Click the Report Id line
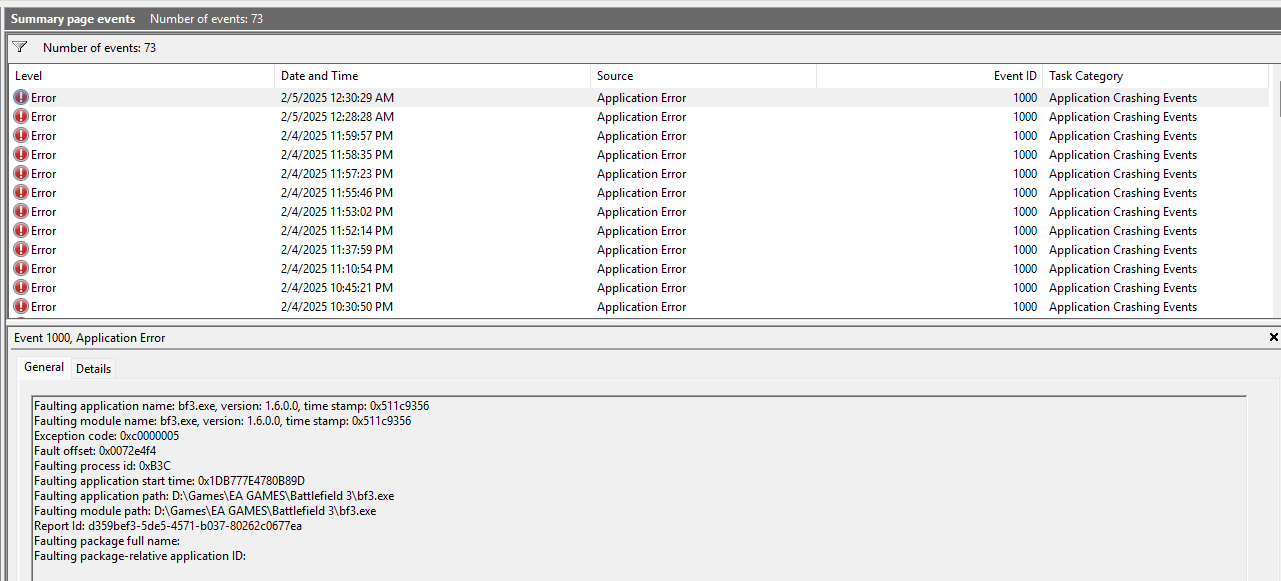Image resolution: width=1281 pixels, height=581 pixels. tap(168, 526)
